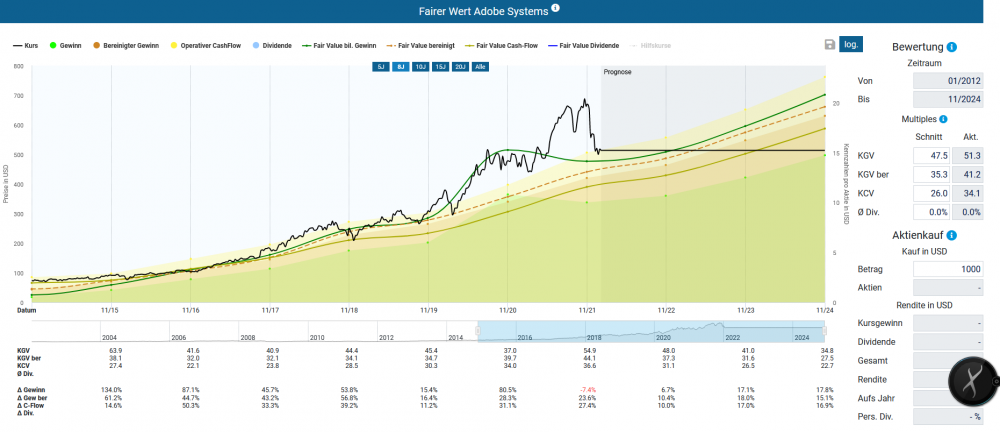Toggle Fair Value bil. Gewinn legend entry
This screenshot has height=432, width=1000.
340,46
